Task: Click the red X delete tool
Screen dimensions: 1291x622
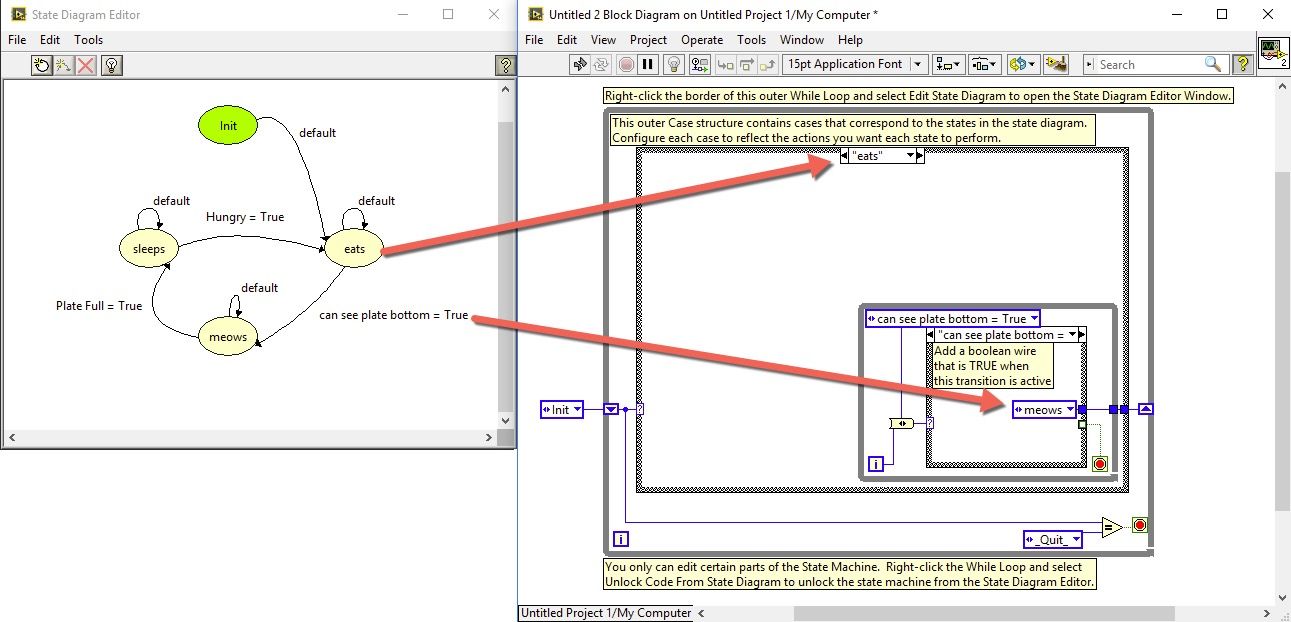Action: click(x=87, y=66)
